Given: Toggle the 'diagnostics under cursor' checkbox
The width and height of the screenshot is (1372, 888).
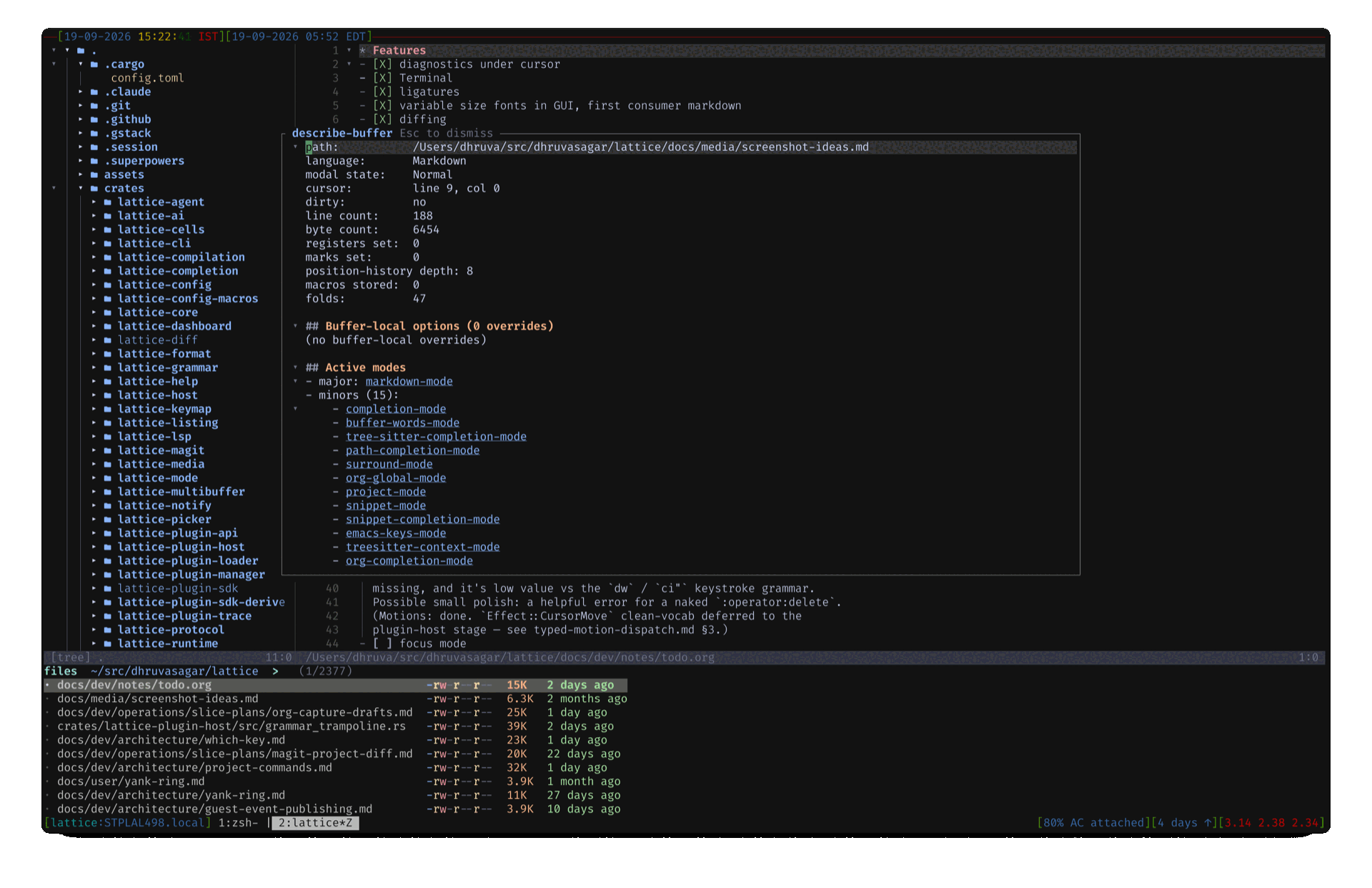Looking at the screenshot, I should (x=382, y=64).
